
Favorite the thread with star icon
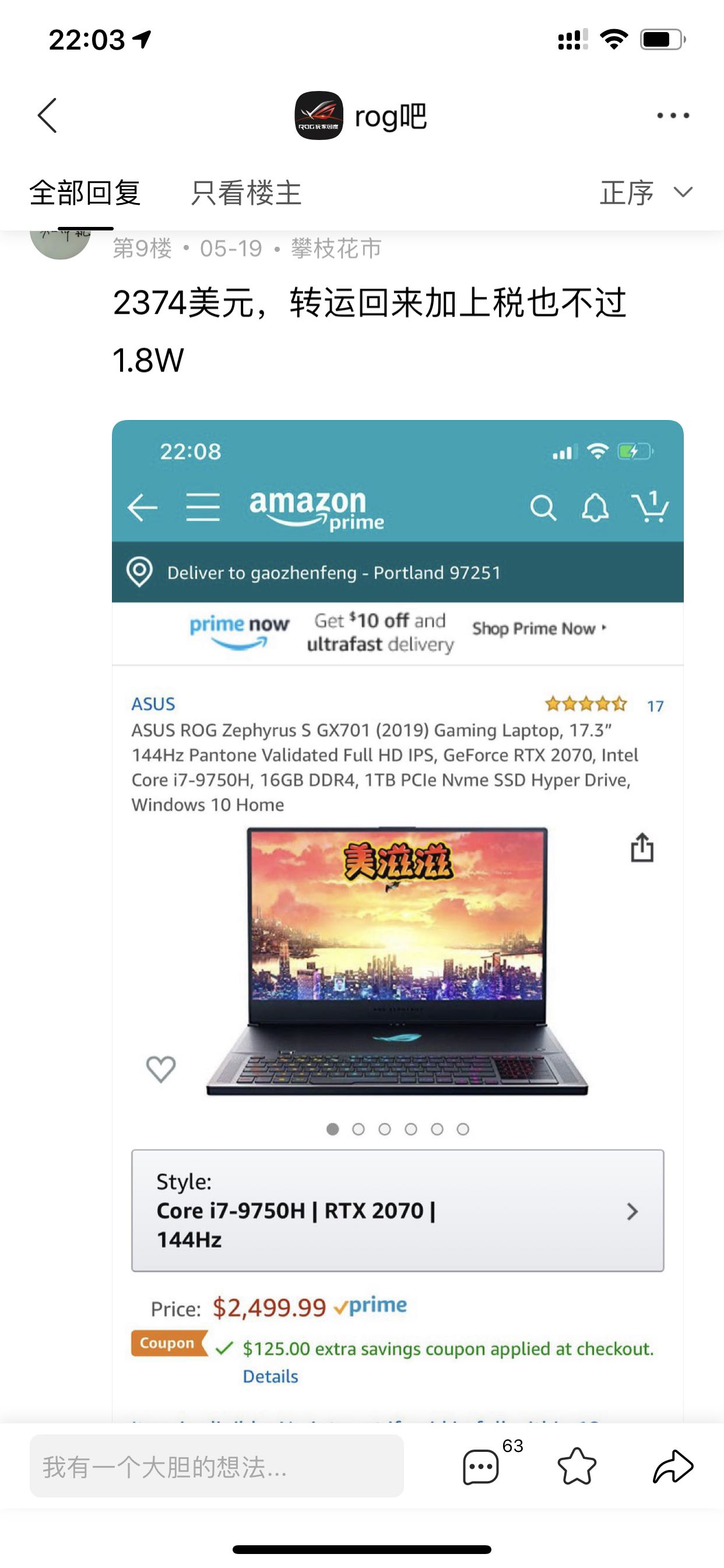click(x=577, y=1466)
